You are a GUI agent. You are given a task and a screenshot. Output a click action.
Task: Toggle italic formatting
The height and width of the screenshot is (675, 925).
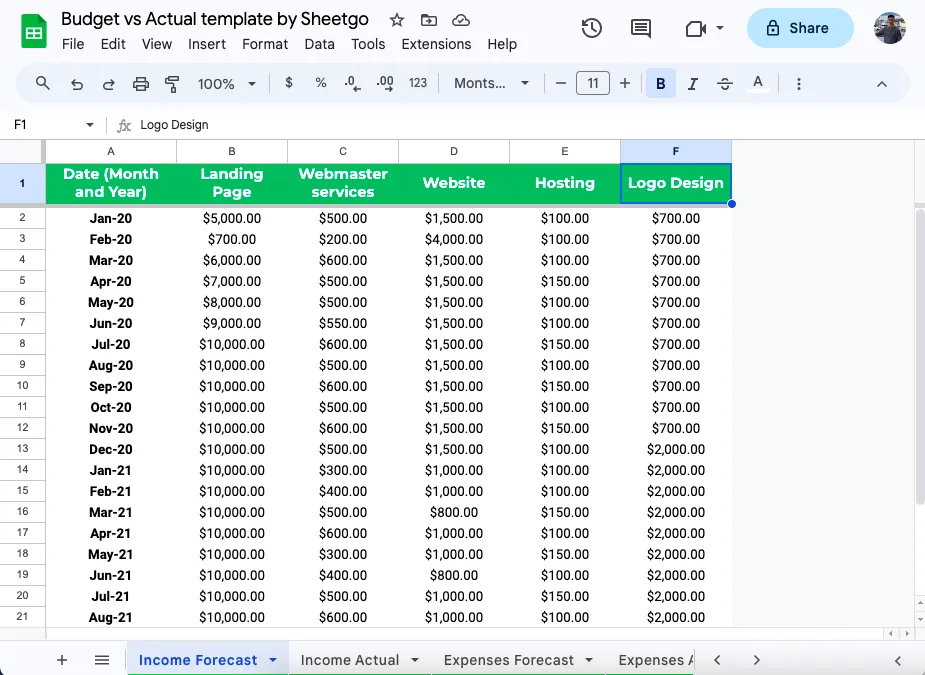click(x=693, y=84)
